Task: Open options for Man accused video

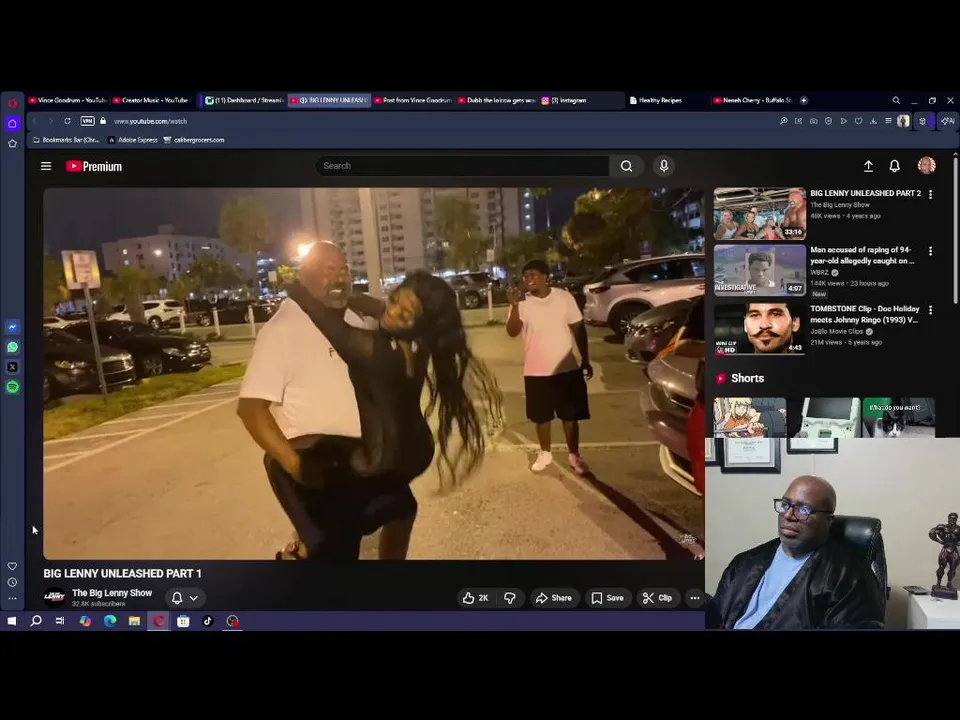Action: 931,252
